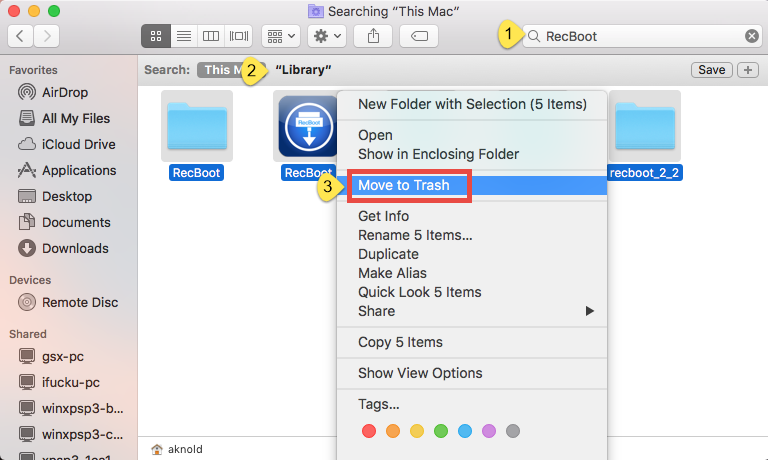768x460 pixels.
Task: Choose Tags... from context menu
Action: coord(472,404)
